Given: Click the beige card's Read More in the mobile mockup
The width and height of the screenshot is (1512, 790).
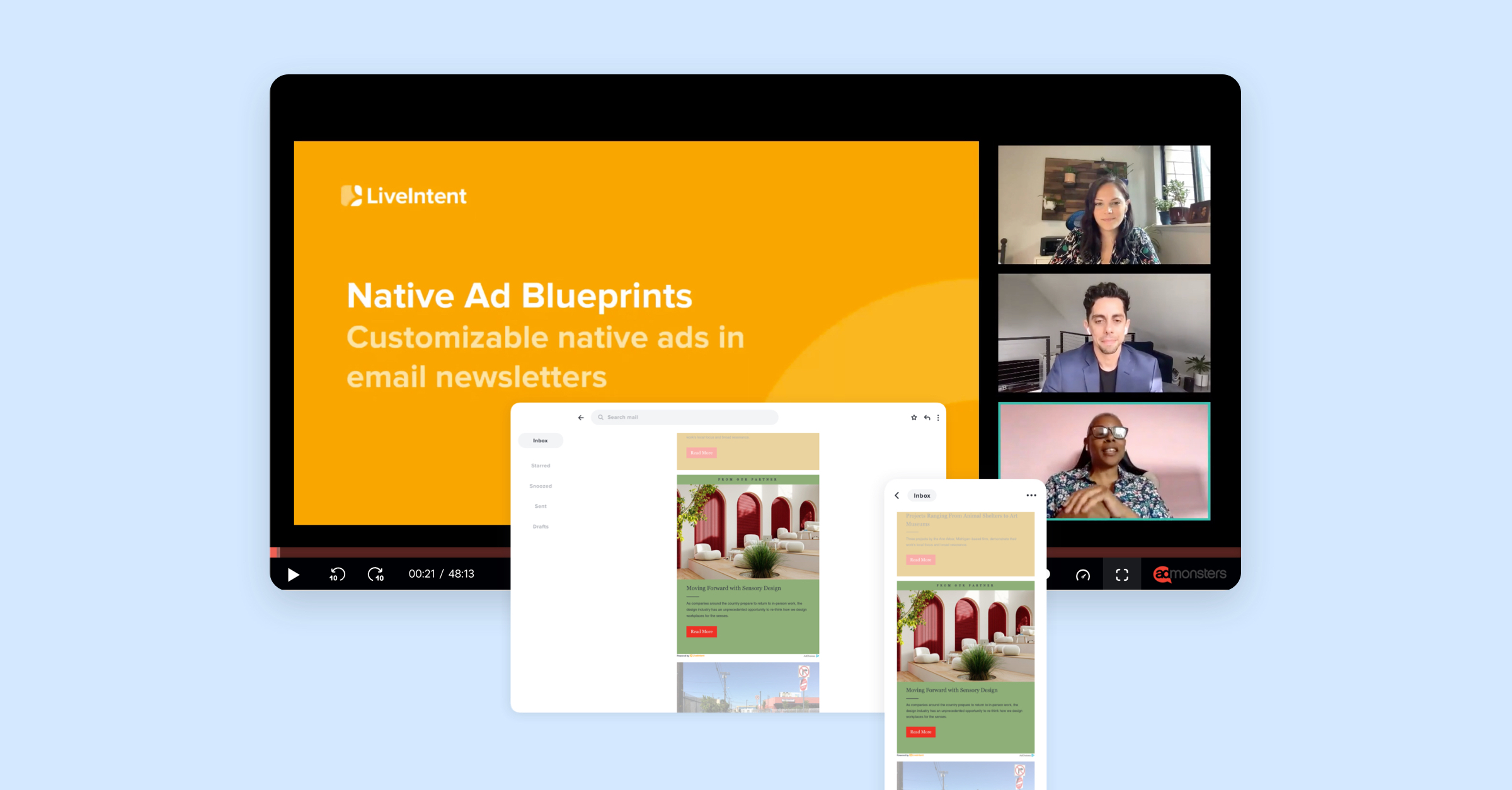Looking at the screenshot, I should (x=920, y=559).
